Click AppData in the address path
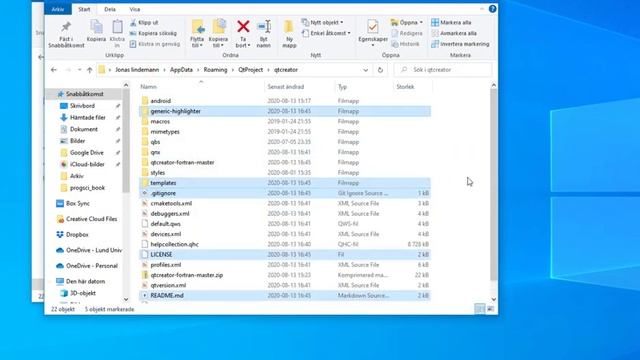 pyautogui.click(x=181, y=70)
